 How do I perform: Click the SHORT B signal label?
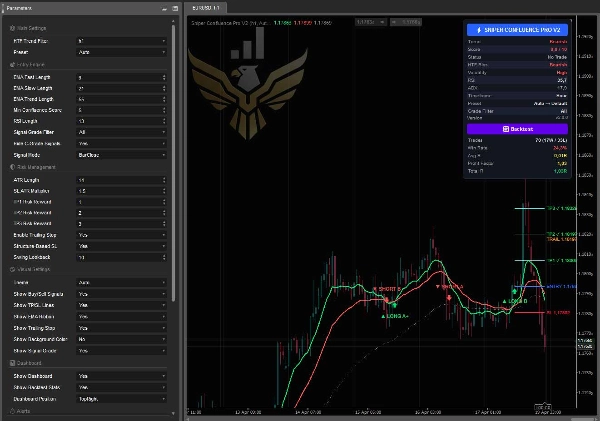tap(387, 289)
